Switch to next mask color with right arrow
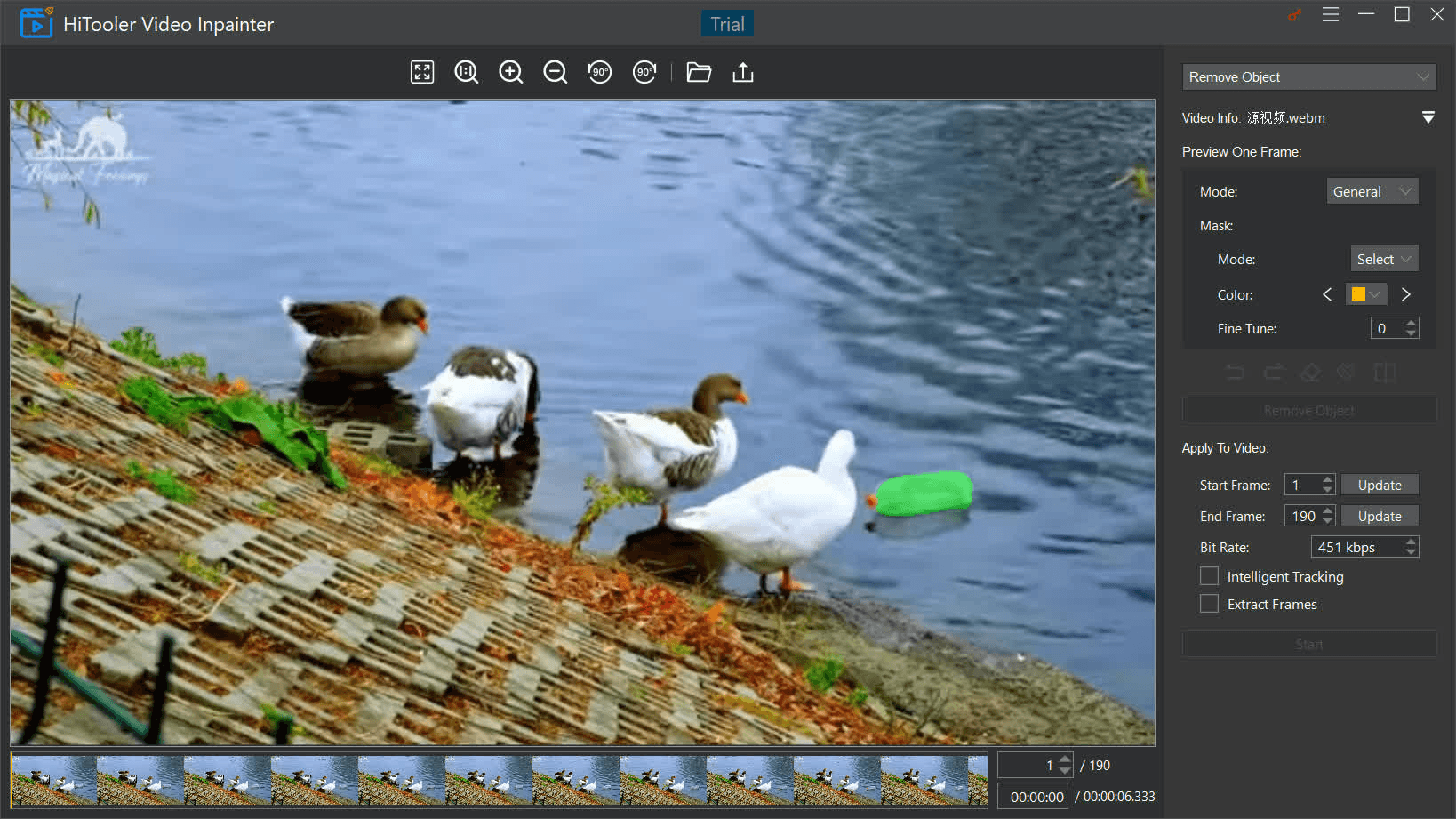Screen dimensions: 1456x819 coord(1406,294)
